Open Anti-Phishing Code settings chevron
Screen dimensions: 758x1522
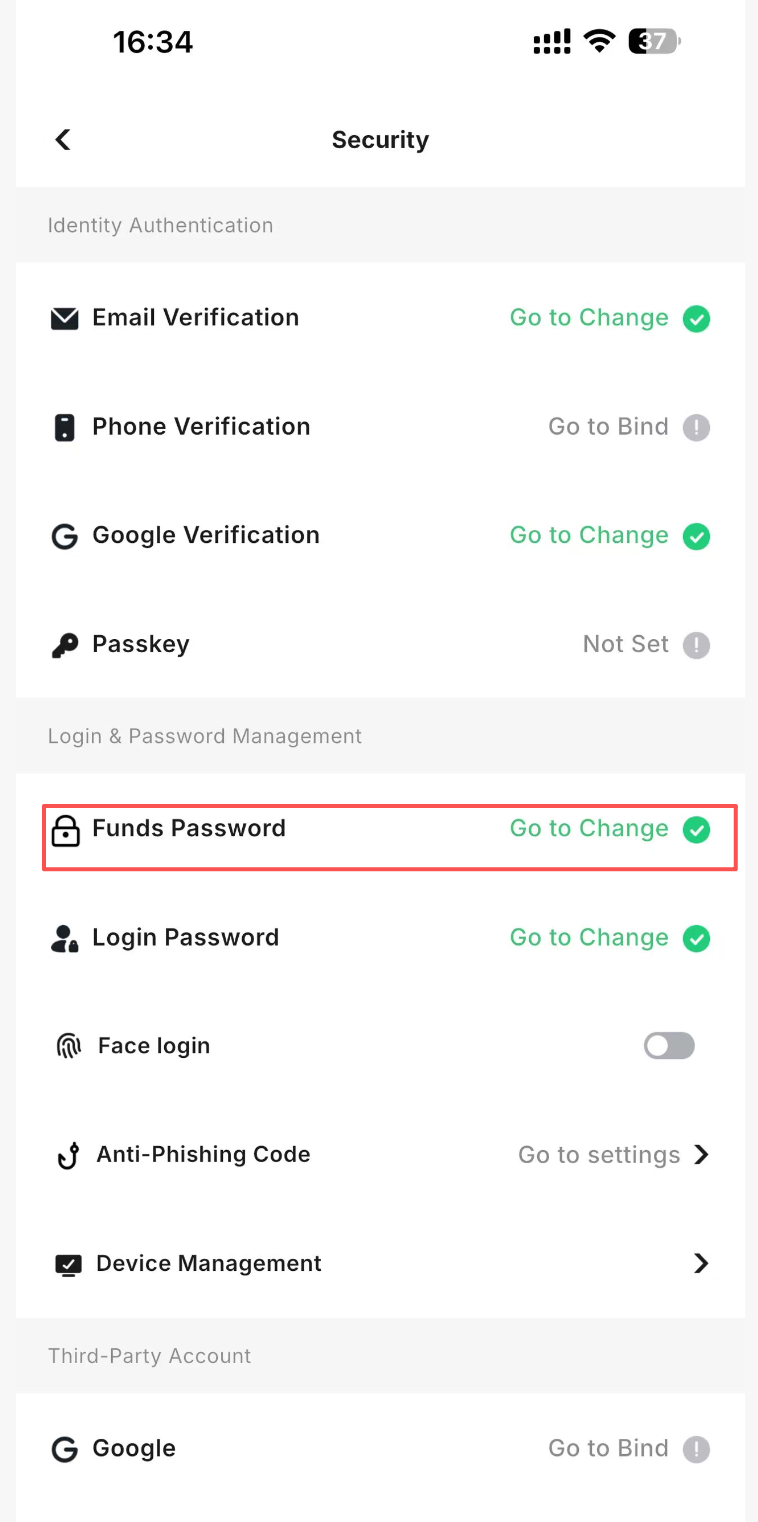pos(701,1155)
